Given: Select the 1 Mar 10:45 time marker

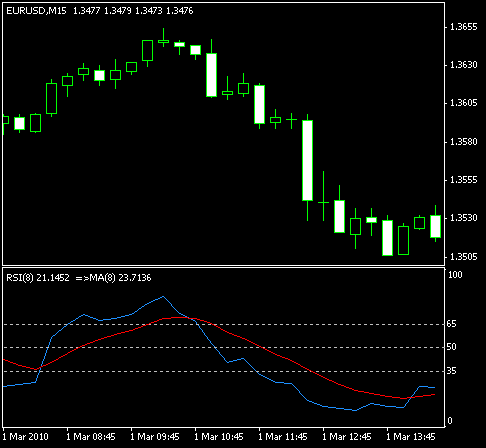Looking at the screenshot, I should (219, 437).
